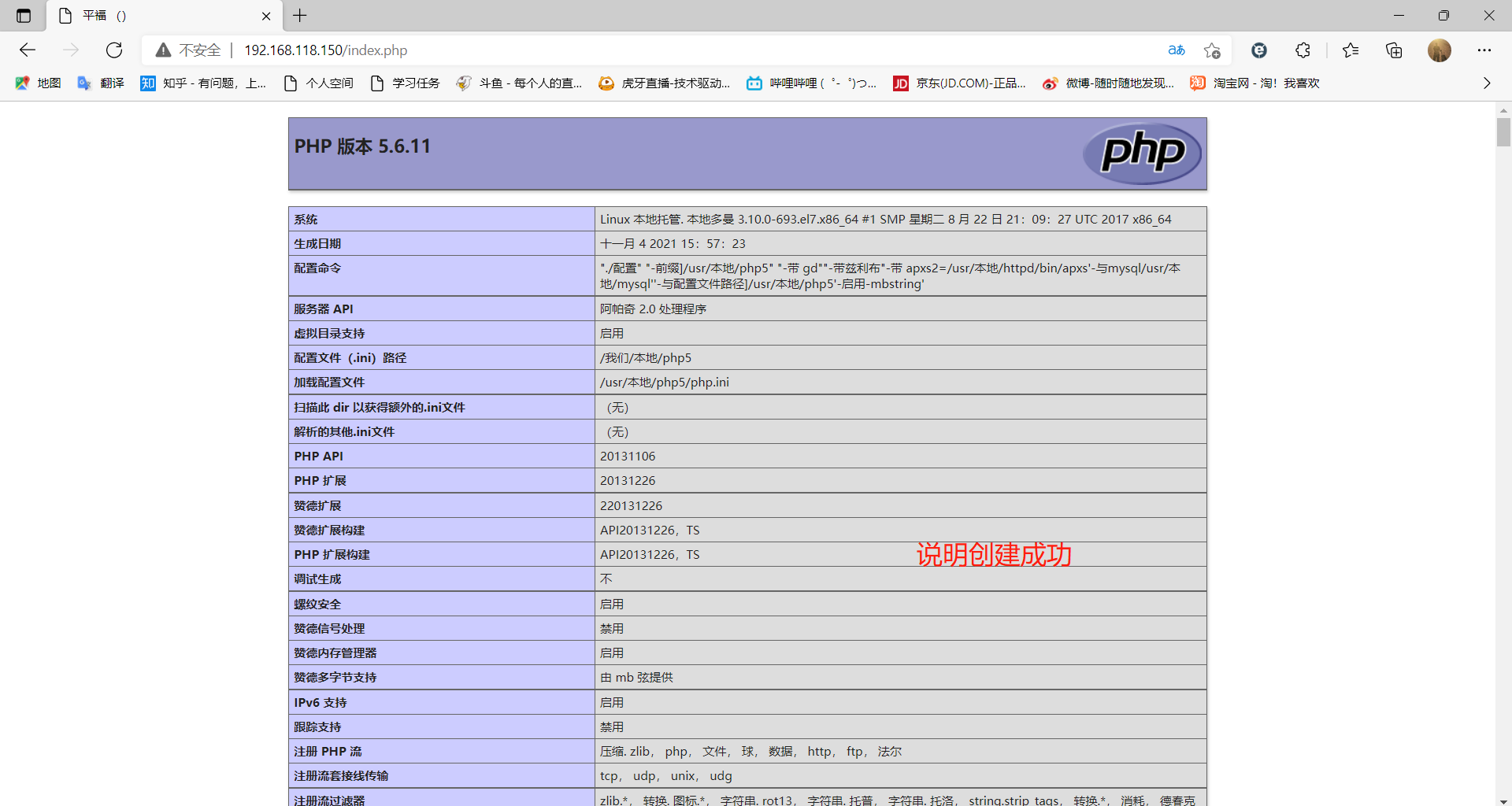Click the 注册 PHP 流 row label

point(328,752)
